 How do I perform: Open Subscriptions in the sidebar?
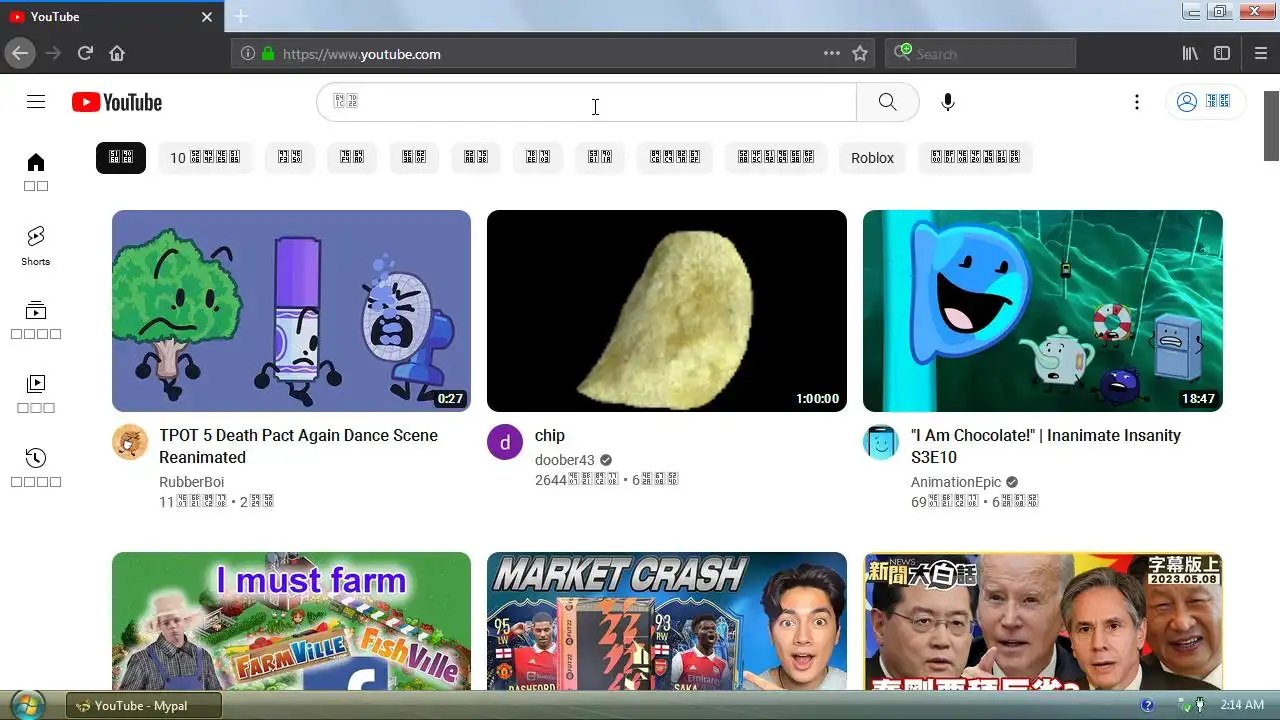click(36, 320)
